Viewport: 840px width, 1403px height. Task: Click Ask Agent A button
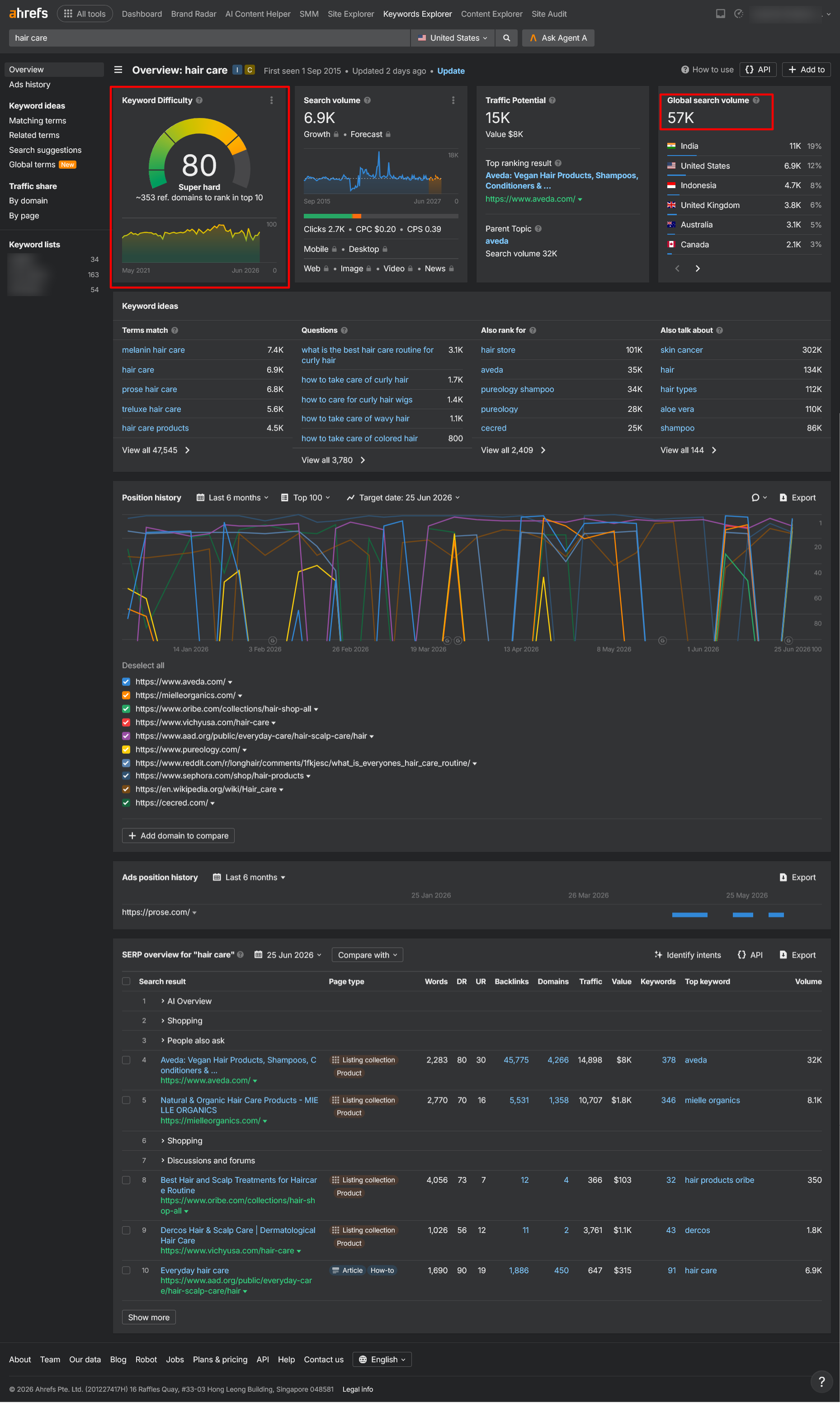(x=558, y=38)
